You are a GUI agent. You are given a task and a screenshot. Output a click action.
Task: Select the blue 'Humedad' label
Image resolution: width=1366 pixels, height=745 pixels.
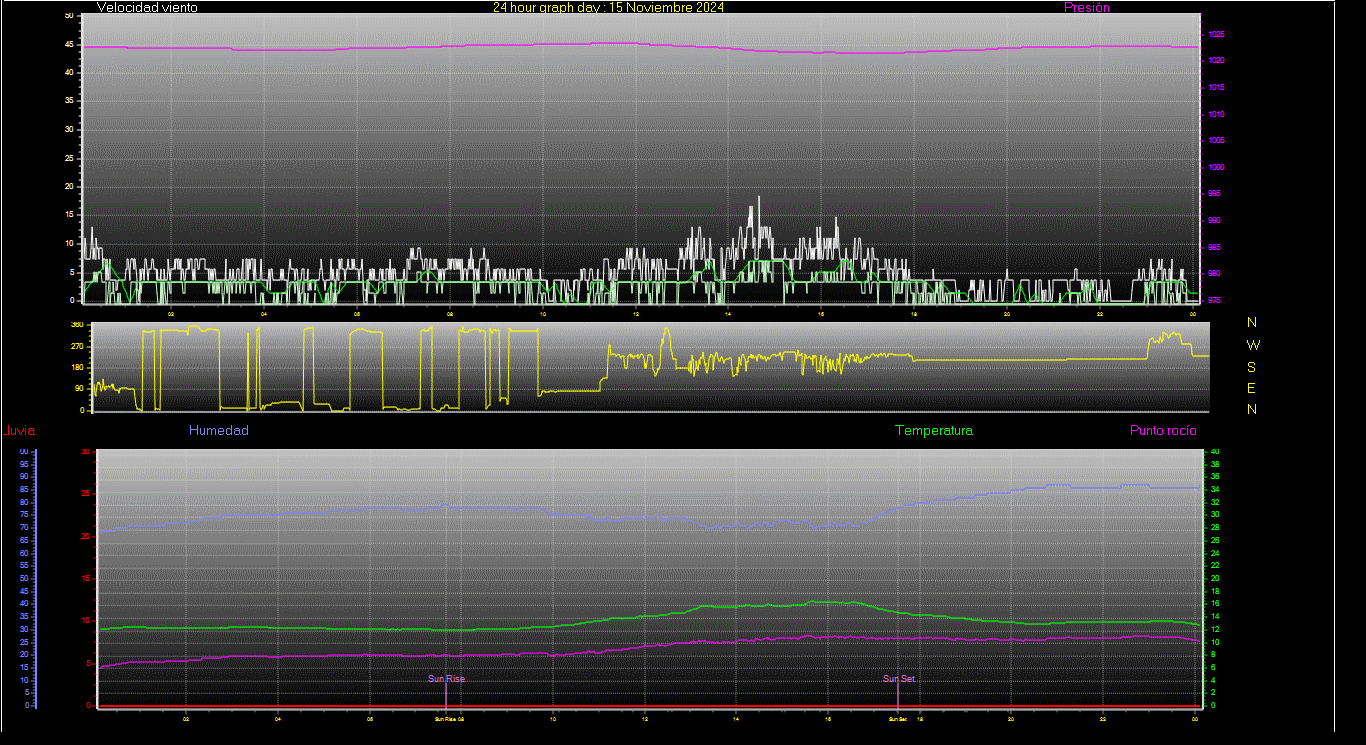click(219, 431)
